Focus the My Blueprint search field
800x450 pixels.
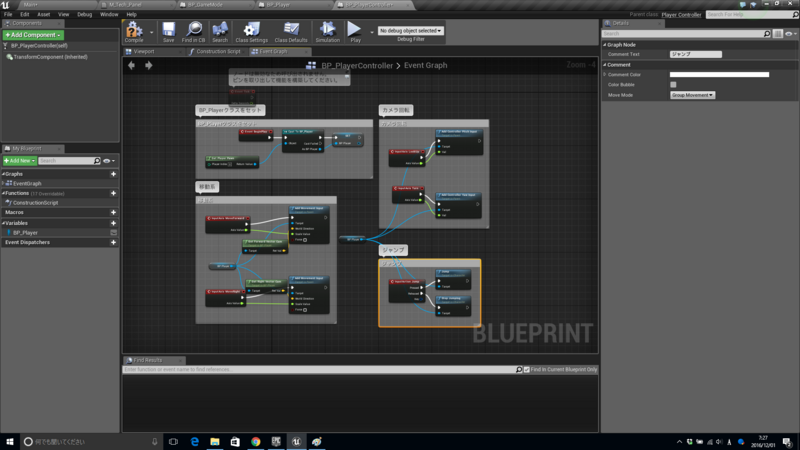click(69, 161)
